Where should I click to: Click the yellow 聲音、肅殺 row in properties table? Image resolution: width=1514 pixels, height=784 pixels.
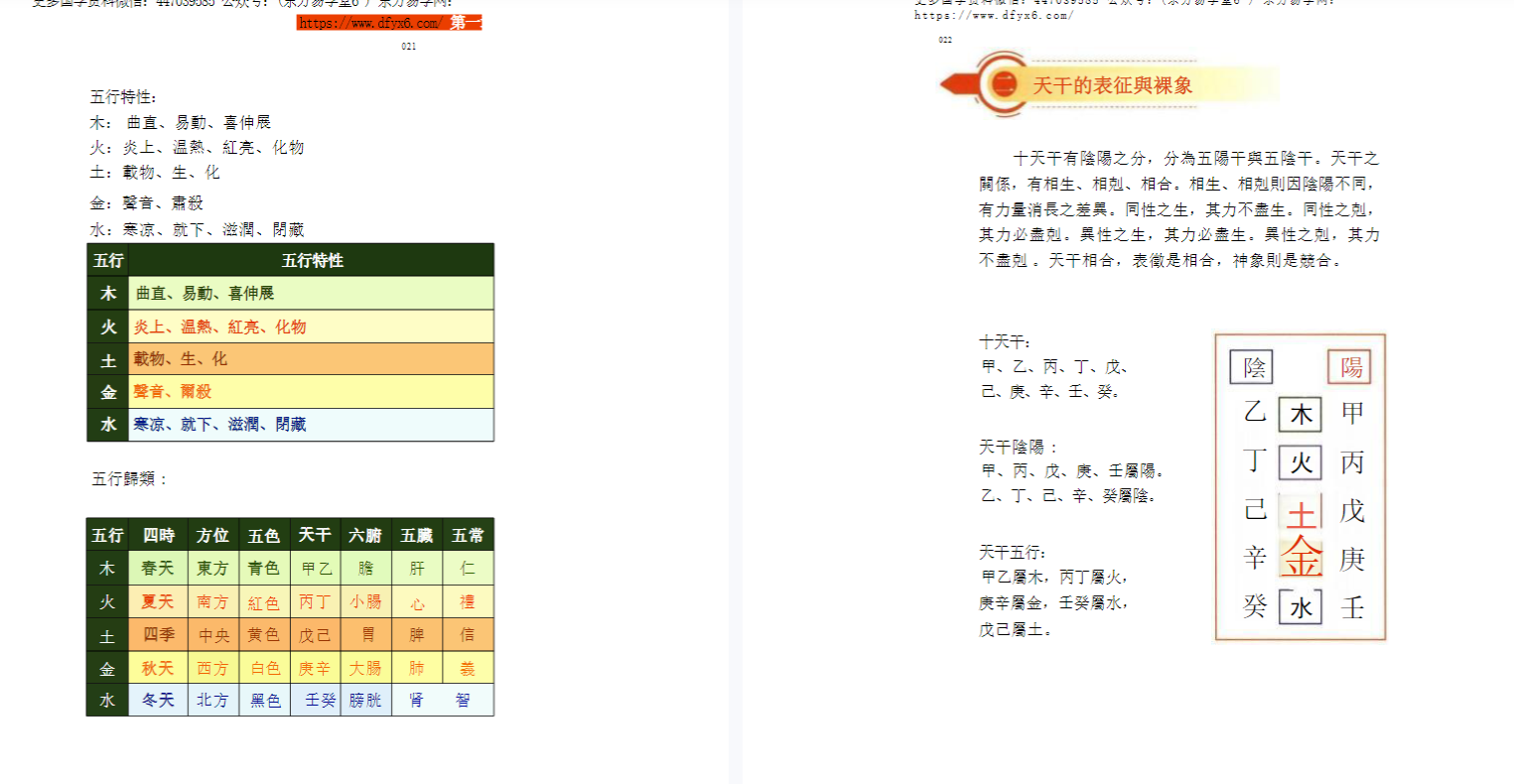coord(311,391)
